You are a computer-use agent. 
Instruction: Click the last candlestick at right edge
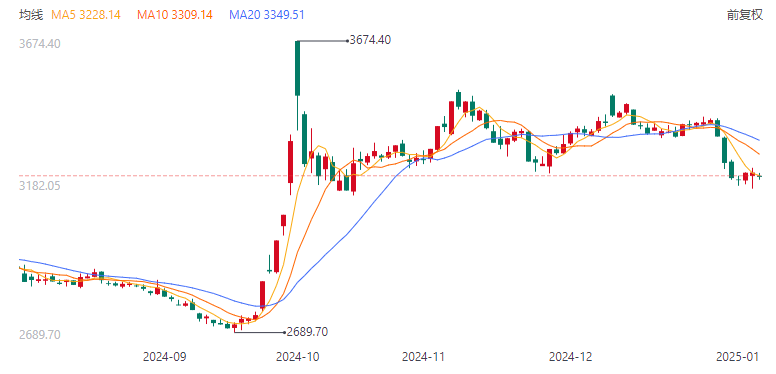click(760, 176)
